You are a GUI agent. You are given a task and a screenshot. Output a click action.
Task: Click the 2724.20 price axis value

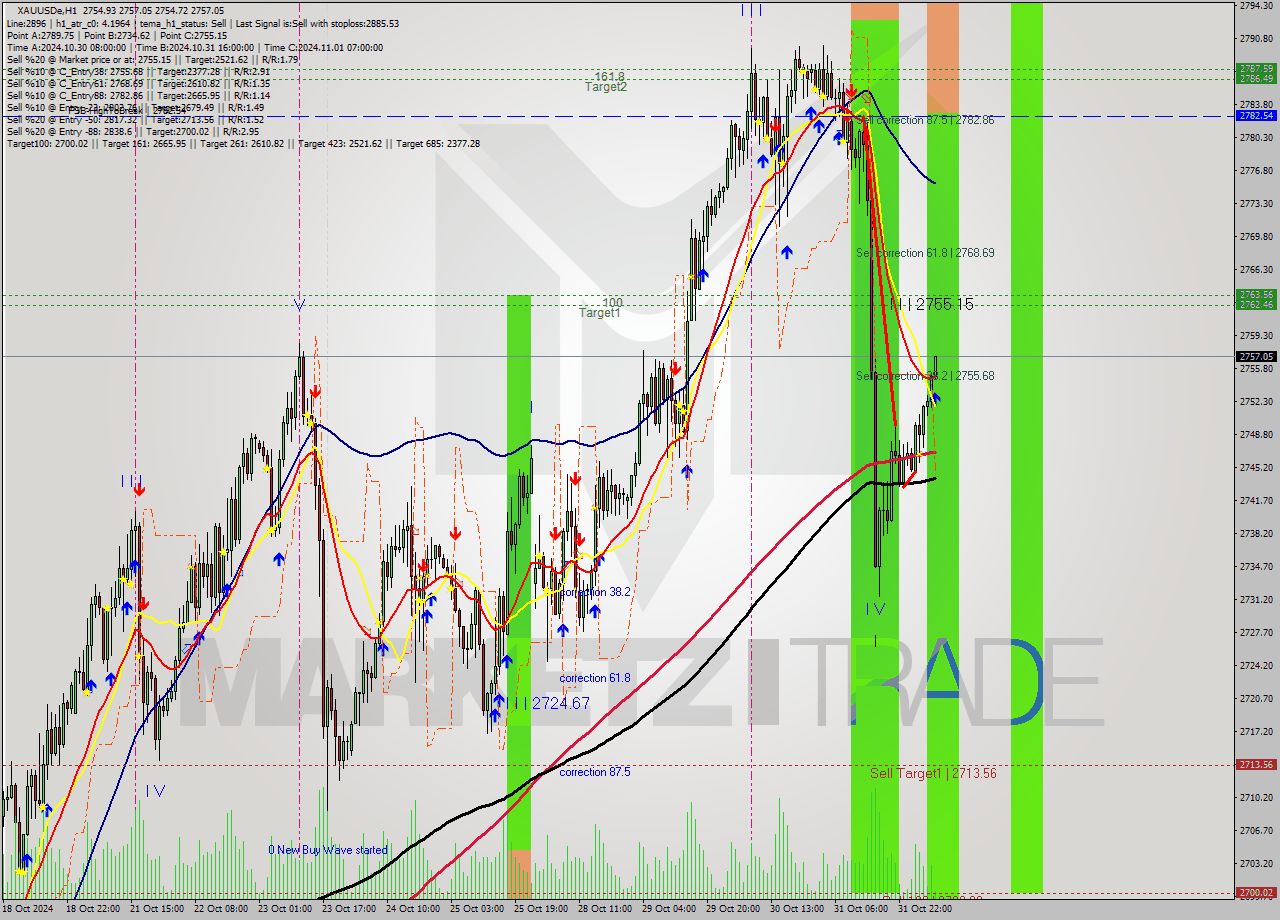[x=1256, y=666]
